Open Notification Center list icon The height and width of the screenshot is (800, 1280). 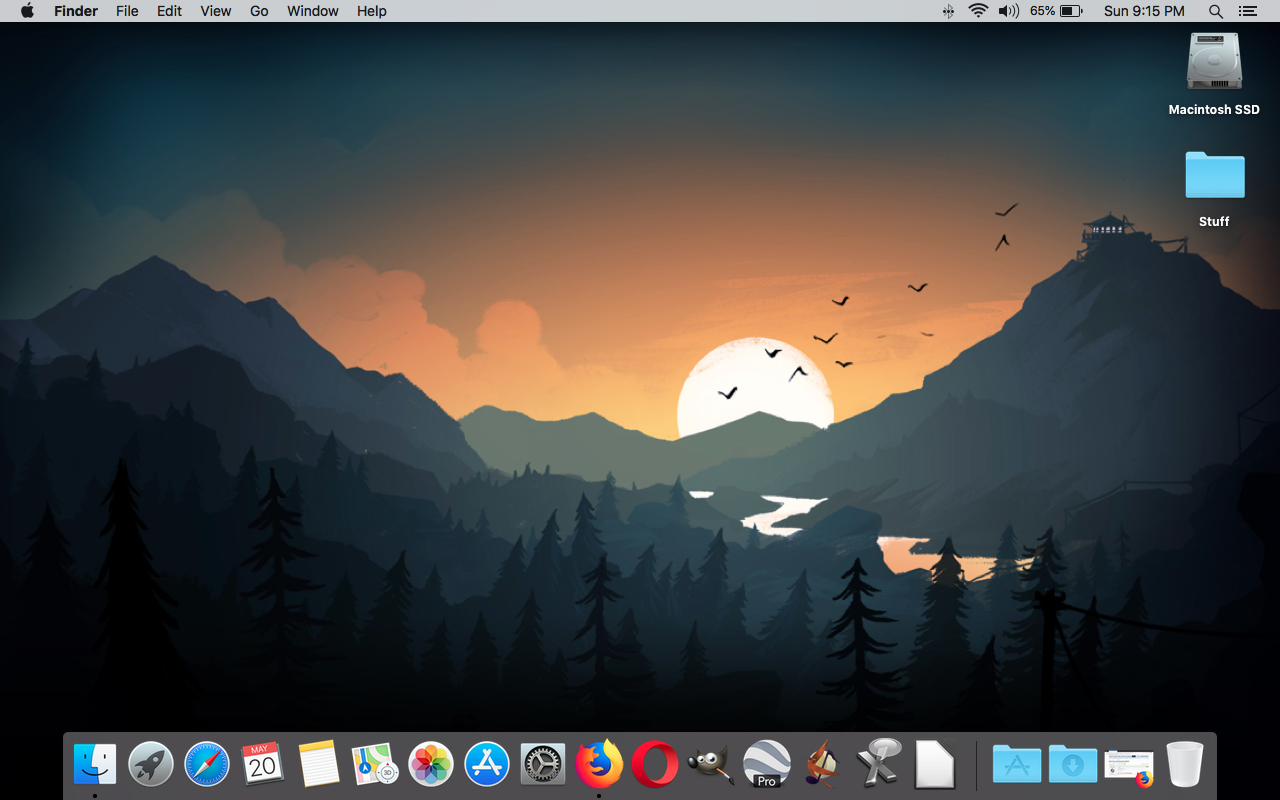(1247, 11)
